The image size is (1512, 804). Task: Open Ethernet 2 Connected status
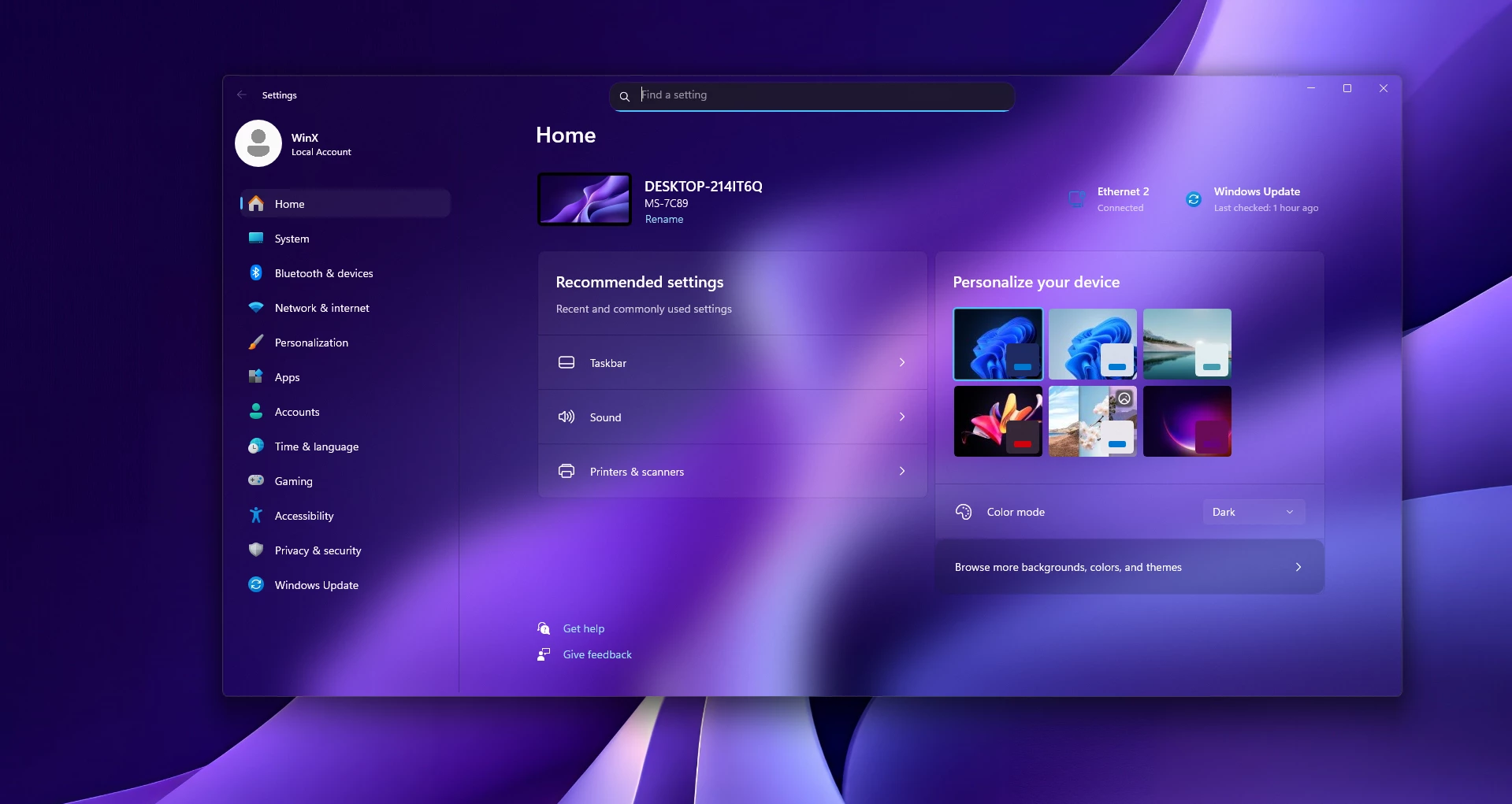[x=1109, y=199]
